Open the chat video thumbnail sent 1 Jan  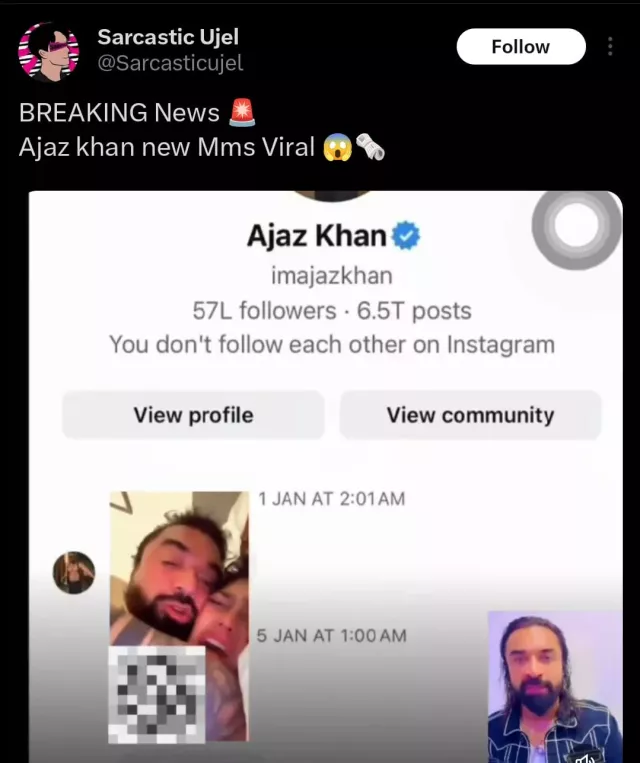tap(179, 616)
